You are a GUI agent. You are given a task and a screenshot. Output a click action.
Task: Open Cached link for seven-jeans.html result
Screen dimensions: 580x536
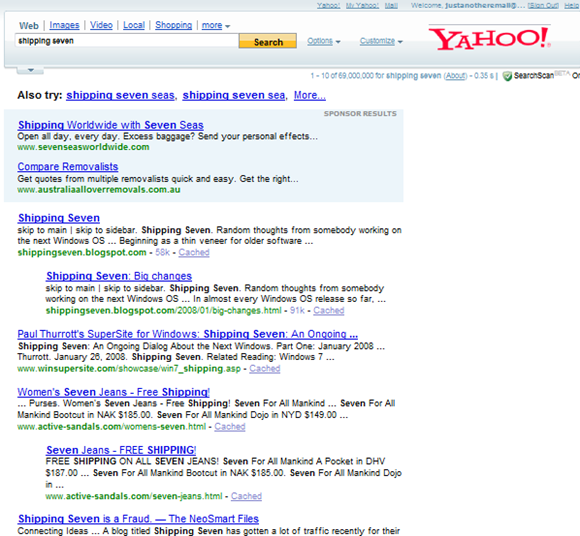[246, 496]
